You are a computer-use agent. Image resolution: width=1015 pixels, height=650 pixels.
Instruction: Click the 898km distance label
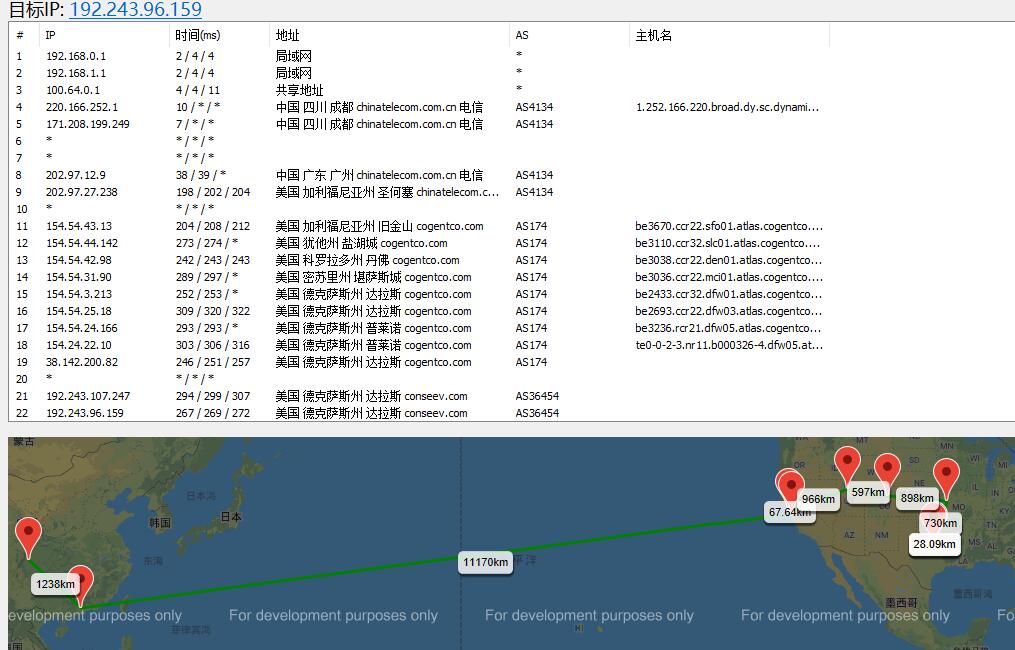click(917, 498)
